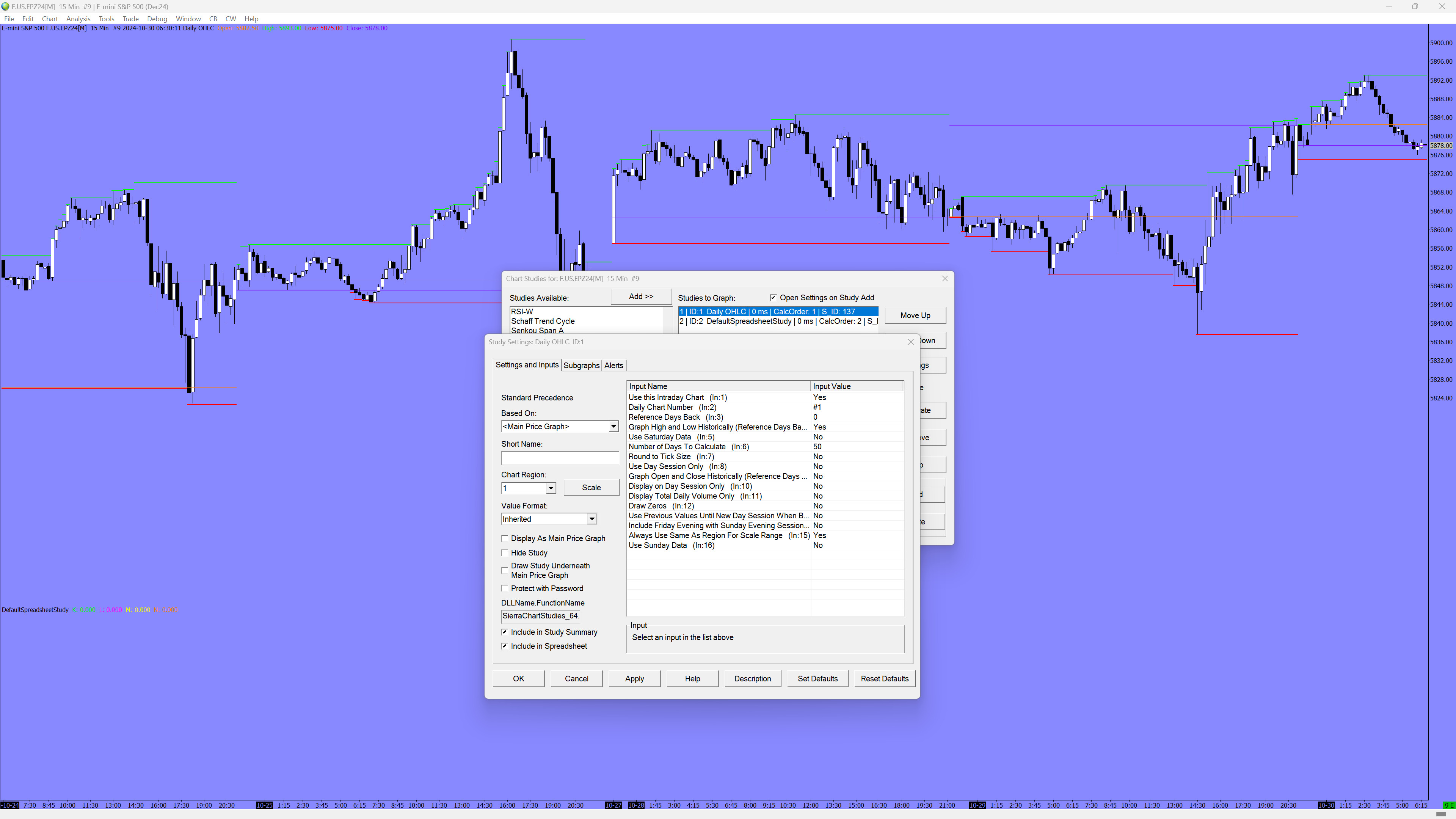Close the Study Settings dialog
1456x819 pixels.
coord(910,342)
